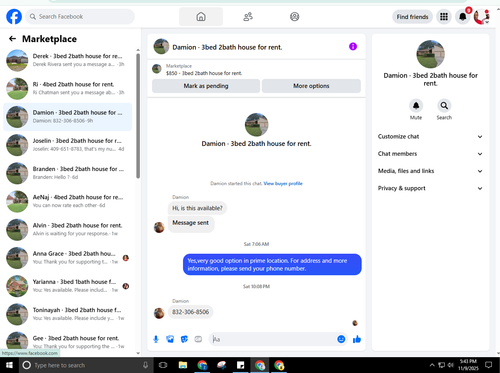Open Task View on taskbar

tap(163, 365)
